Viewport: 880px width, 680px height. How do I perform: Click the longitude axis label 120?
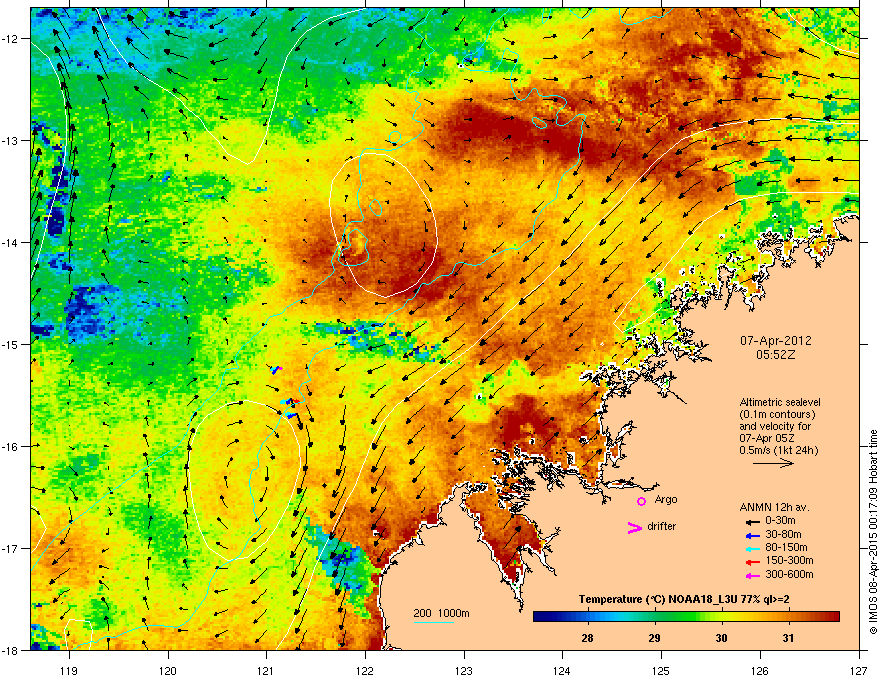pyautogui.click(x=168, y=670)
